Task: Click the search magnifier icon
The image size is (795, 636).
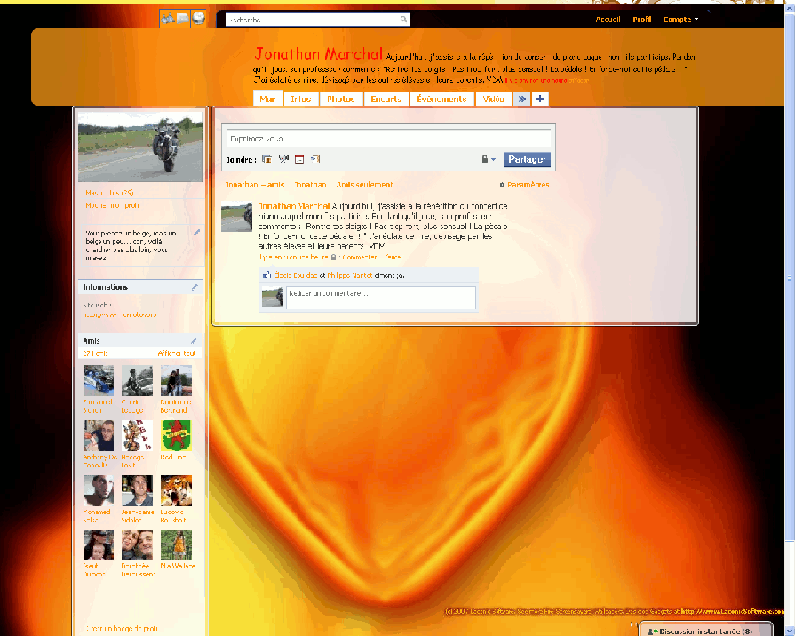Action: 404,19
